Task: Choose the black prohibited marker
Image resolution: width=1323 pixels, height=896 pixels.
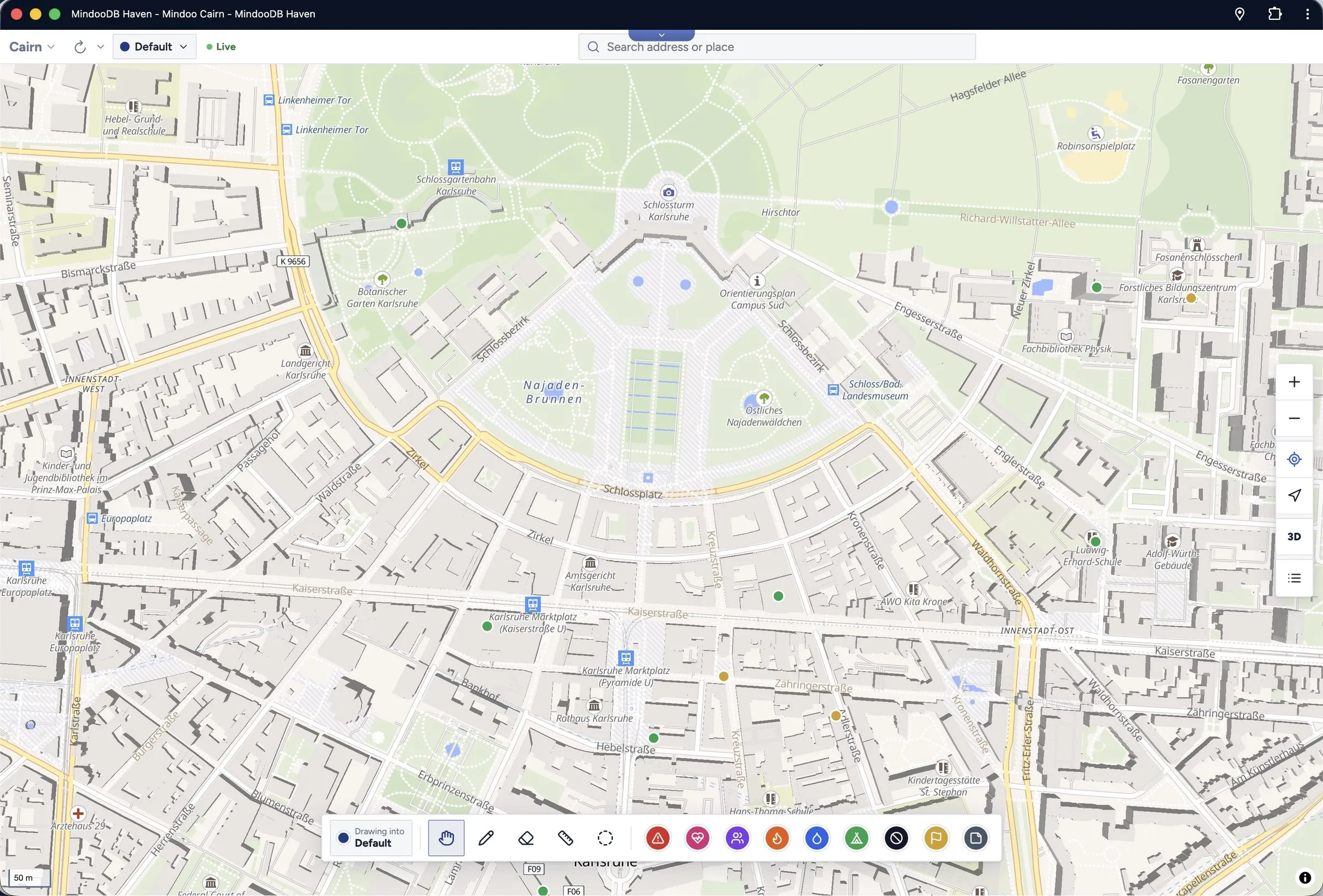Action: [x=896, y=838]
